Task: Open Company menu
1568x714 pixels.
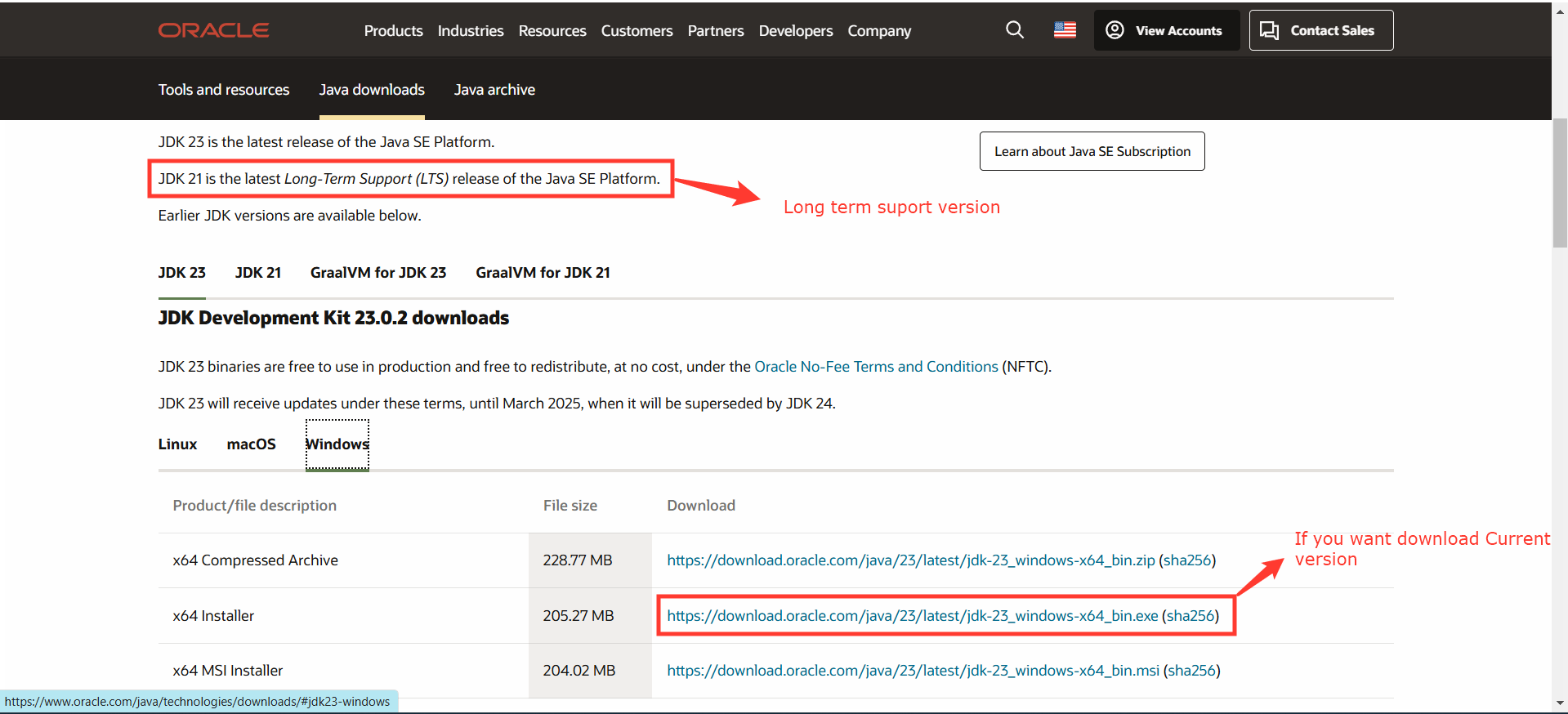Action: point(879,31)
